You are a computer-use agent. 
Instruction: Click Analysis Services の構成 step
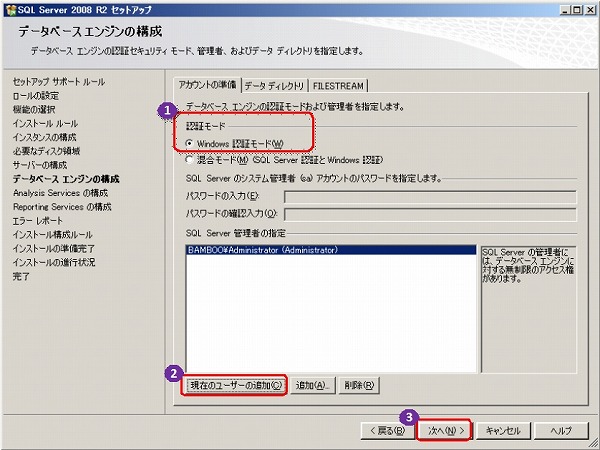tap(60, 193)
